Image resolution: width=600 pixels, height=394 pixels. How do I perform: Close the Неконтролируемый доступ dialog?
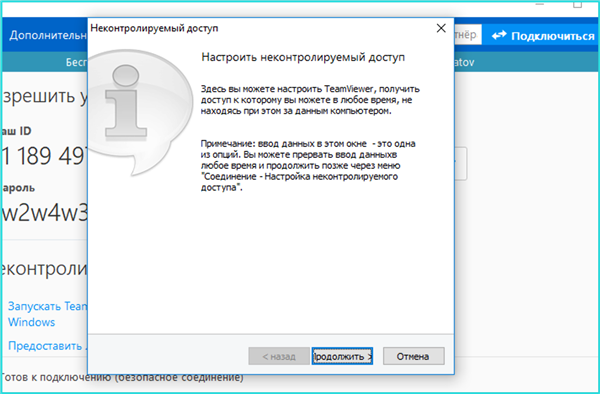pyautogui.click(x=441, y=28)
